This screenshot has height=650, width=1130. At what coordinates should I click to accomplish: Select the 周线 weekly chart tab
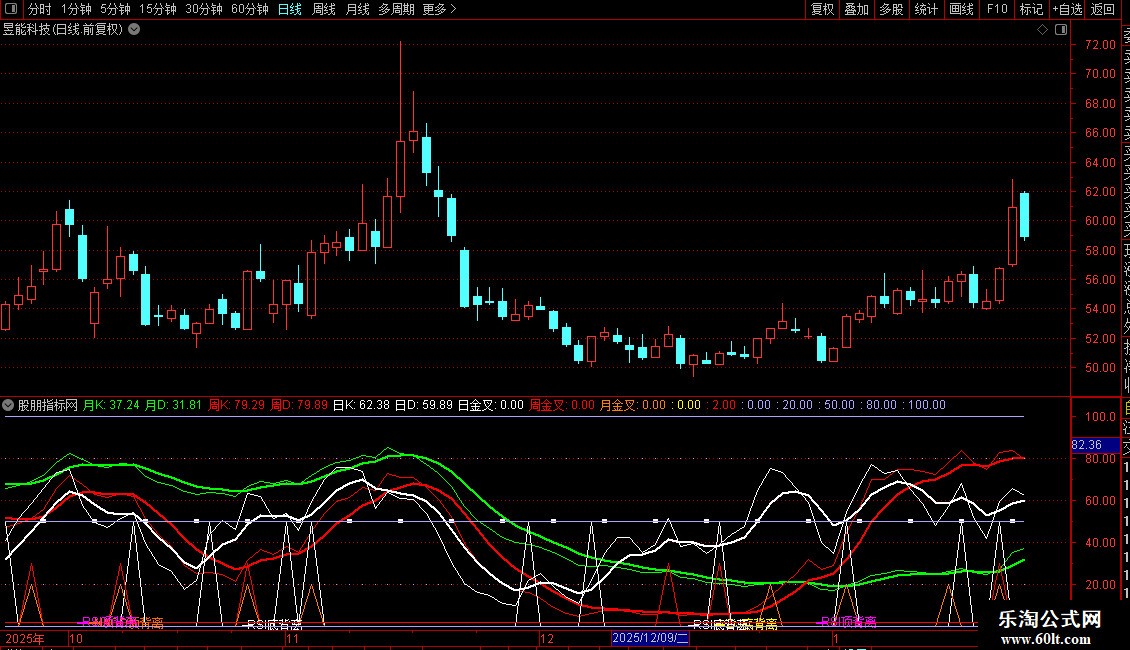(x=324, y=9)
